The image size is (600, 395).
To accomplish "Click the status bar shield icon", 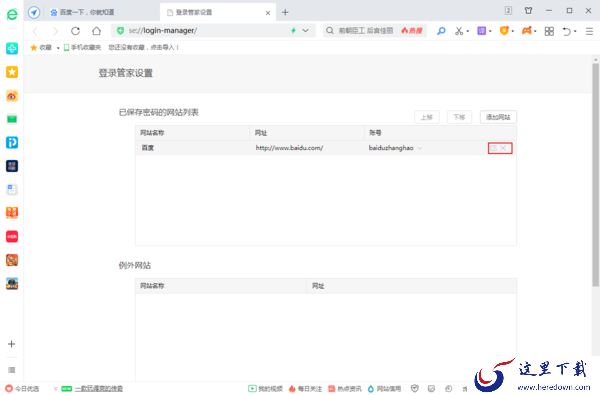I will pos(414,388).
